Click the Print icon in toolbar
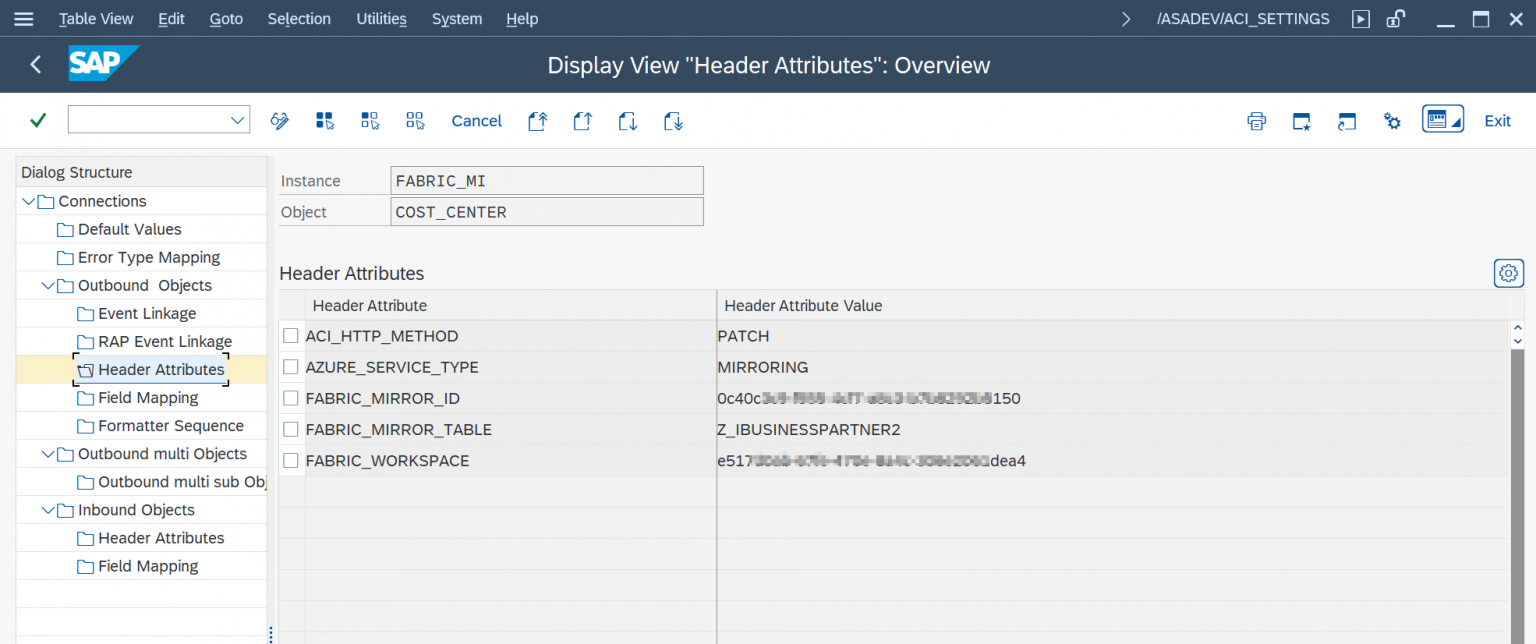Image resolution: width=1536 pixels, height=644 pixels. pyautogui.click(x=1257, y=121)
